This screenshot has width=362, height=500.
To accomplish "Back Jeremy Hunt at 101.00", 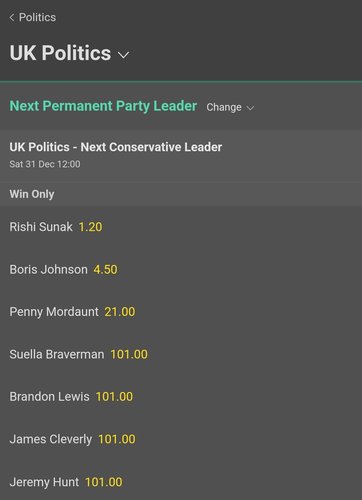I will pyautogui.click(x=104, y=482).
